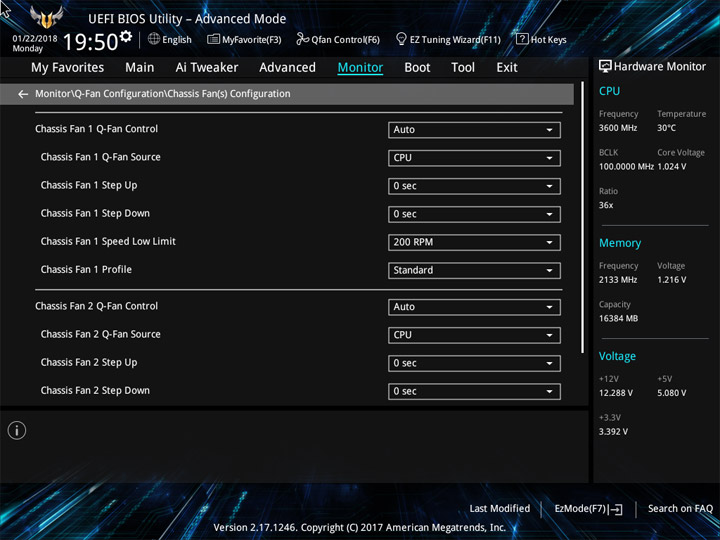Click the 19:50 clock display
This screenshot has height=540, width=720.
pyautogui.click(x=90, y=42)
